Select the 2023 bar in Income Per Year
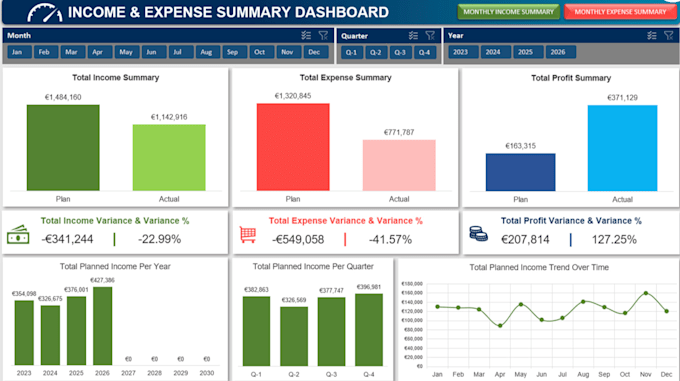680x381 pixels. point(24,332)
